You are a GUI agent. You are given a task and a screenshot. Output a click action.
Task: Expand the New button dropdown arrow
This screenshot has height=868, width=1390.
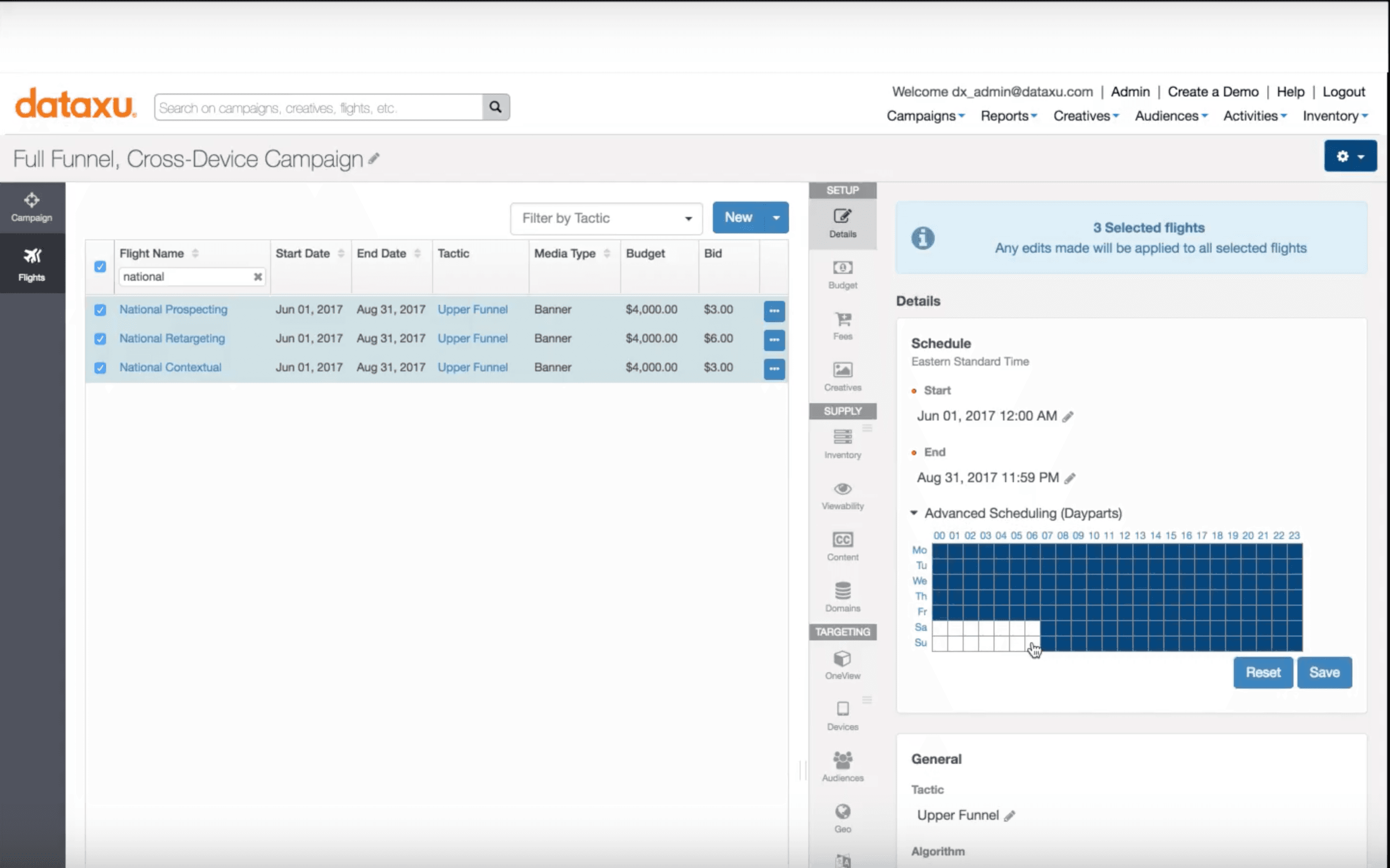pos(776,217)
